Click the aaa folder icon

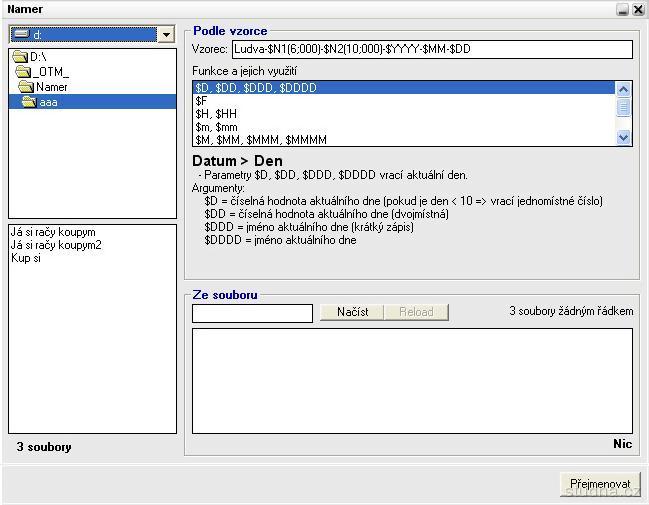pos(30,102)
